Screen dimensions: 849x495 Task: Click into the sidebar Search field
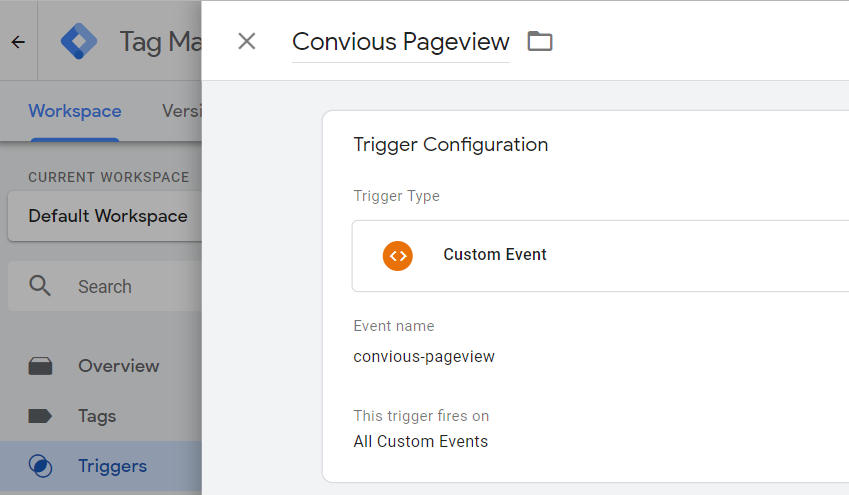coord(120,287)
